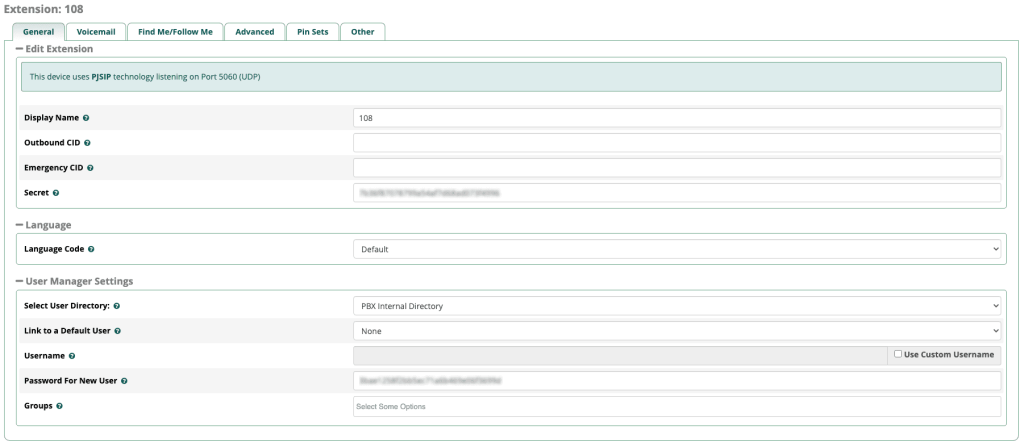The width and height of the screenshot is (1024, 446).
Task: Click help icon beside Outbound CID
Action: 89,143
